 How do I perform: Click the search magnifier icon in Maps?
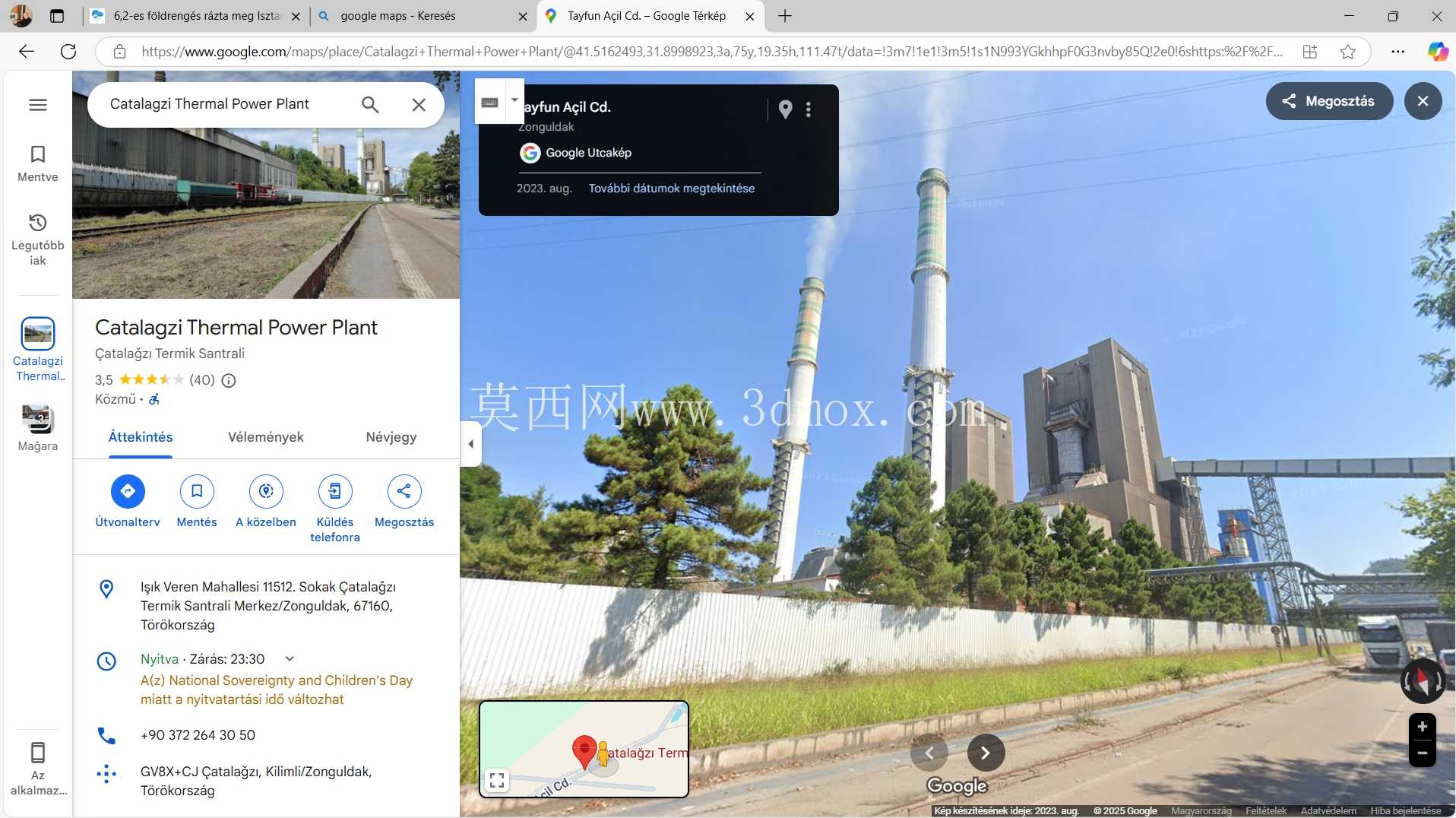pos(370,105)
